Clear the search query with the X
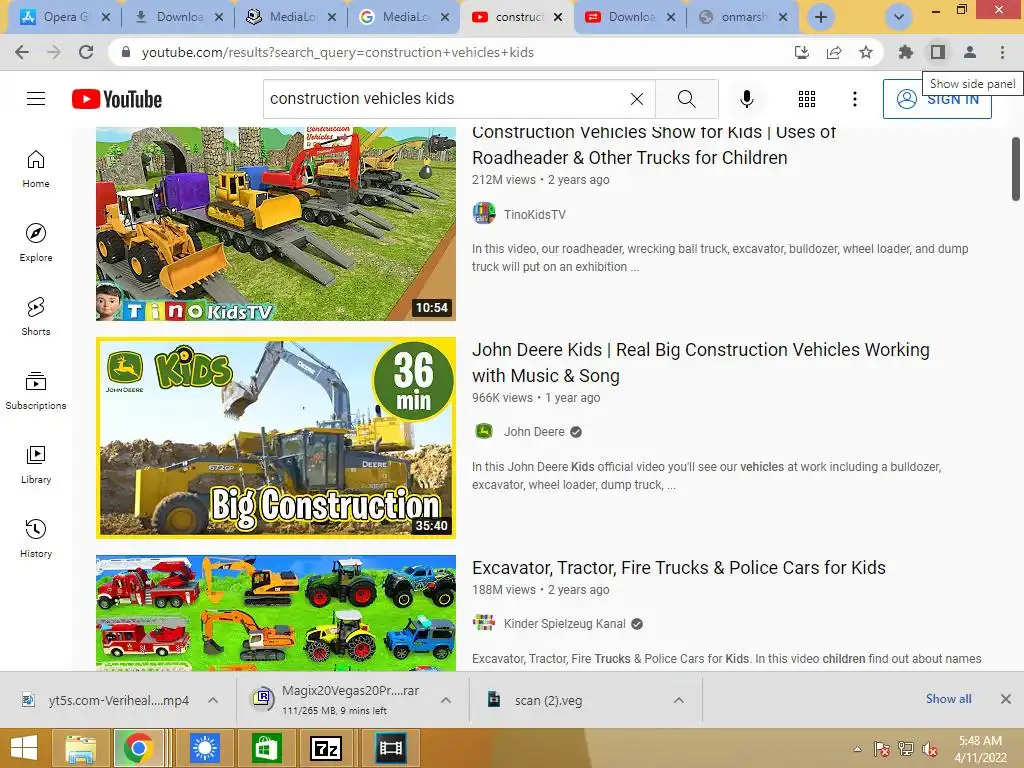This screenshot has height=768, width=1024. 637,99
